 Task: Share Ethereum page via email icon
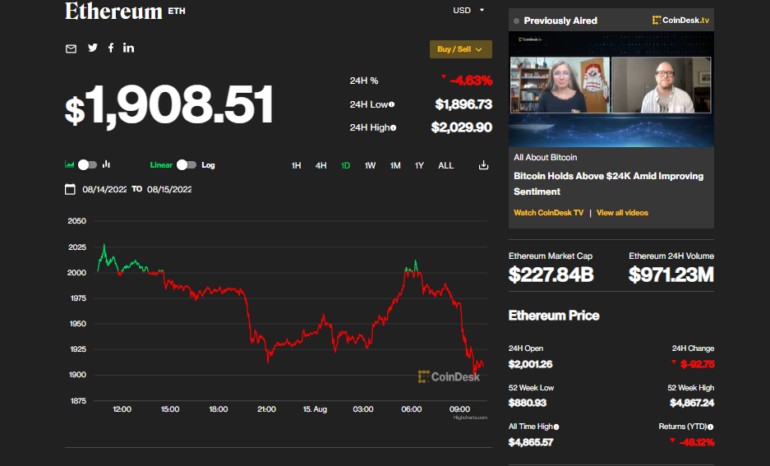click(x=71, y=48)
